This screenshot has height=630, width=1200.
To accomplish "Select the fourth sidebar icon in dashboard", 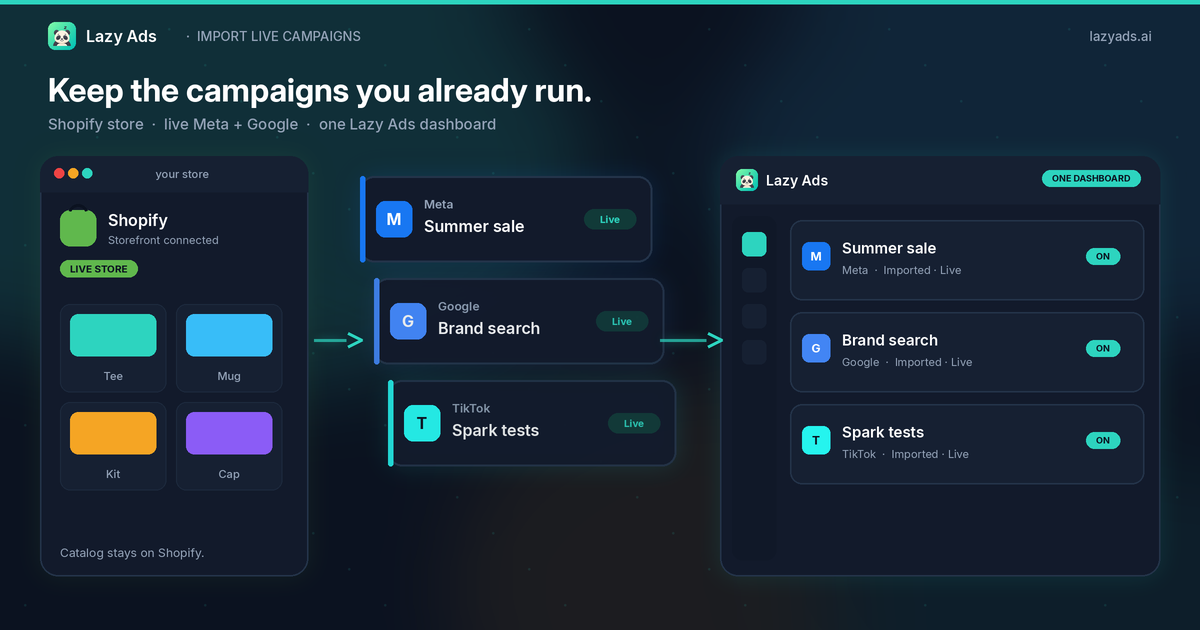I will click(x=754, y=352).
